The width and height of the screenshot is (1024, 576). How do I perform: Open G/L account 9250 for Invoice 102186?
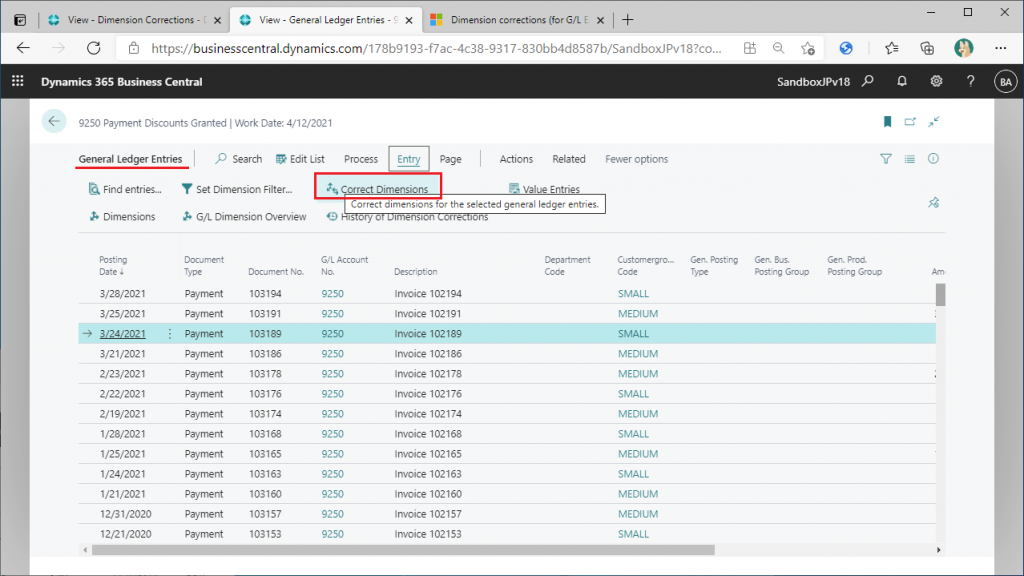332,354
